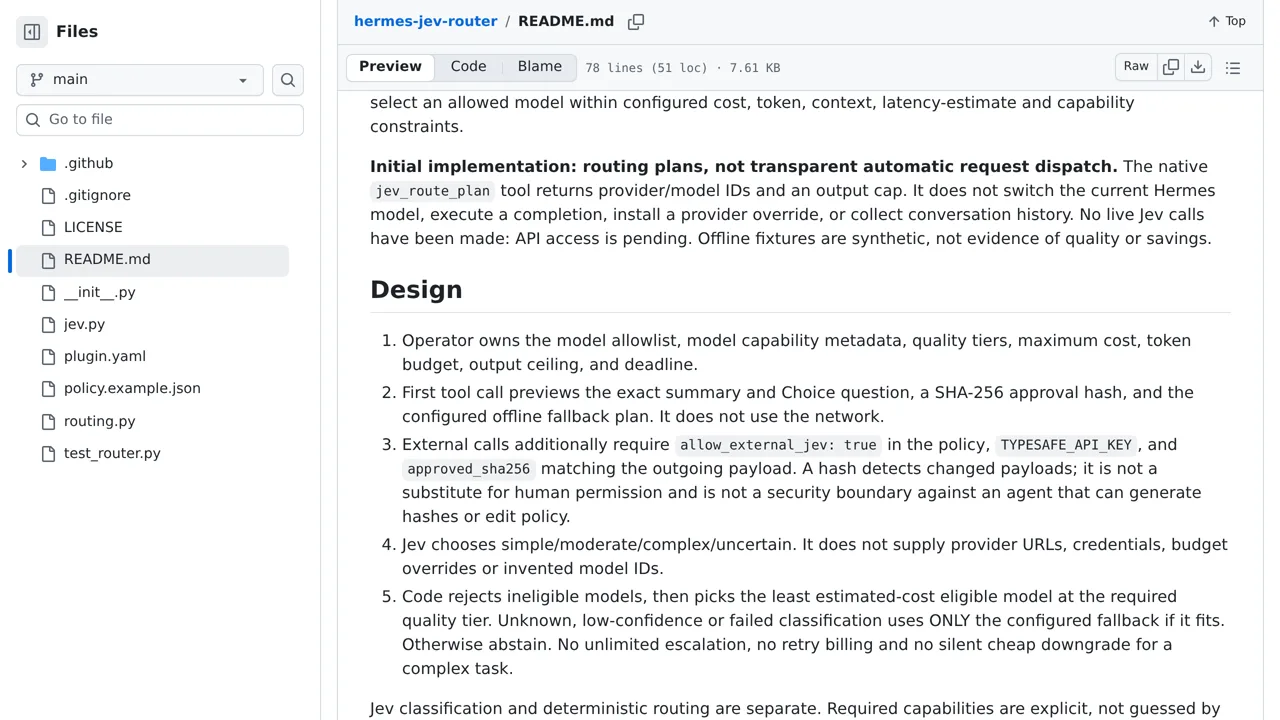The height and width of the screenshot is (720, 1280).
Task: Switch to the Blame tab
Action: coord(540,67)
